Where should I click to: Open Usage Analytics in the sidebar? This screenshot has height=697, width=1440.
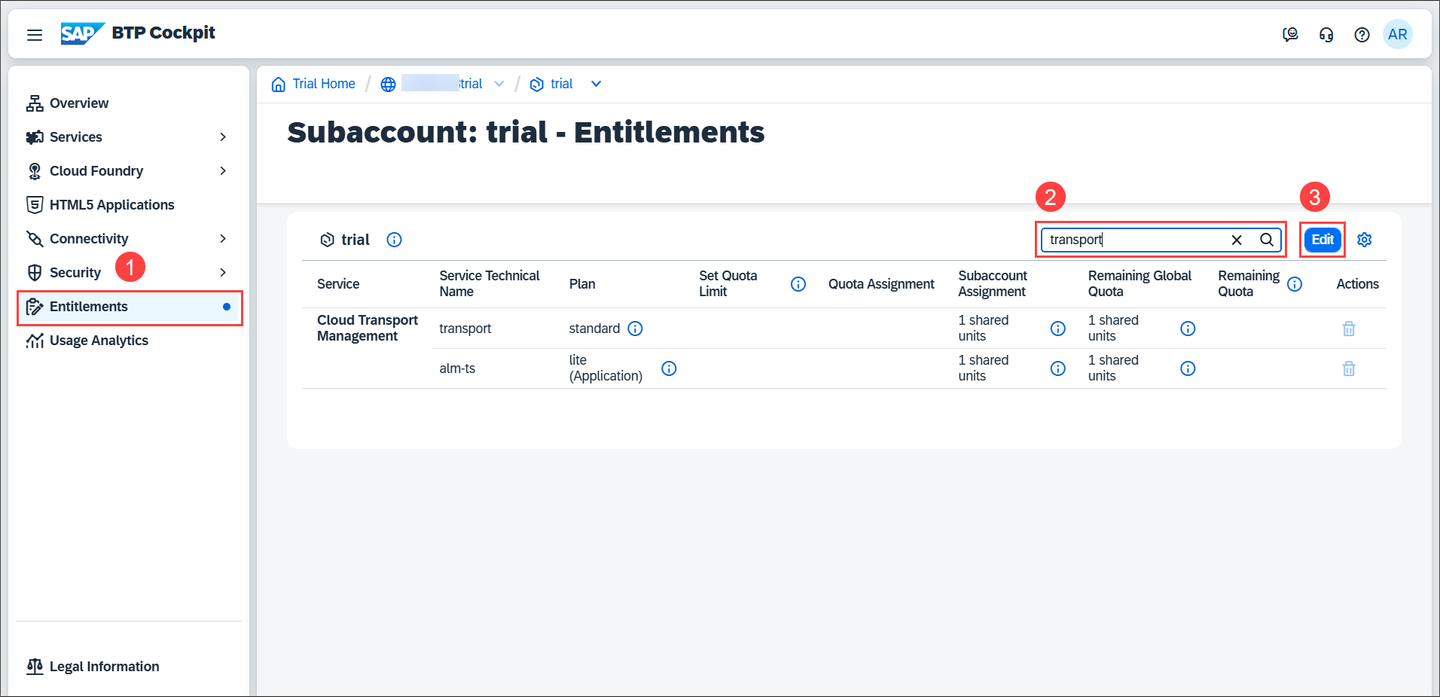(127, 341)
